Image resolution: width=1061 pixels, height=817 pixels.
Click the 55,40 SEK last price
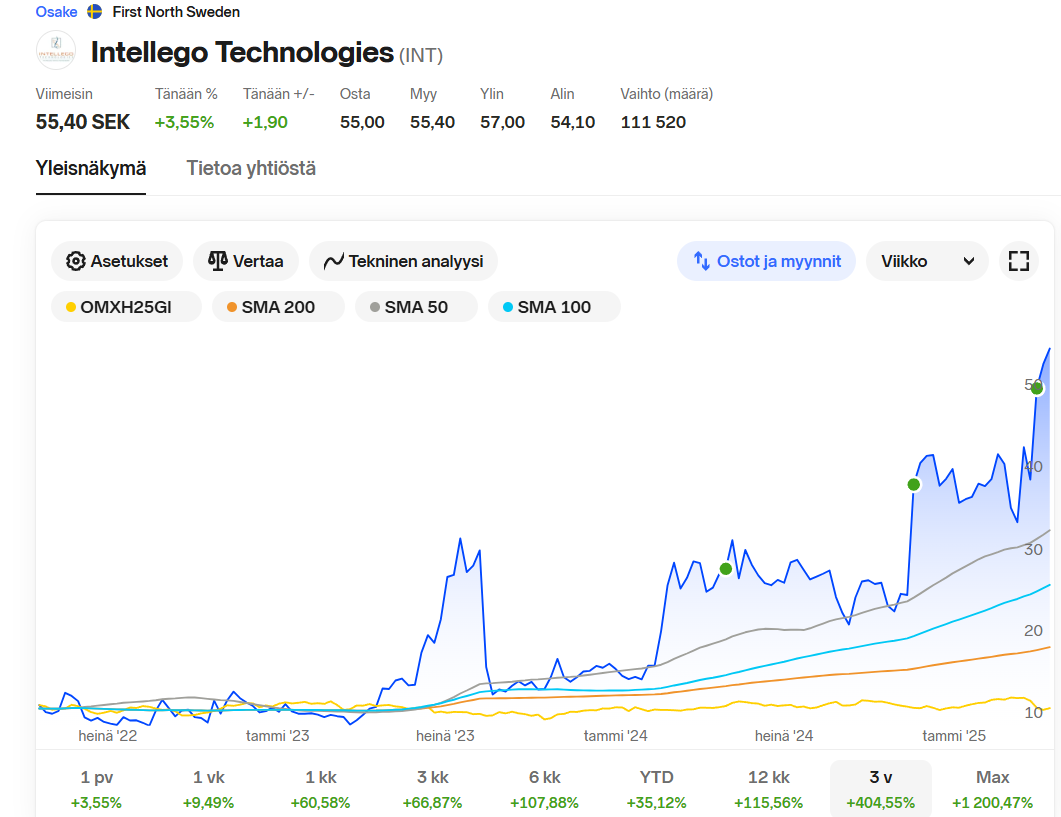click(x=83, y=123)
